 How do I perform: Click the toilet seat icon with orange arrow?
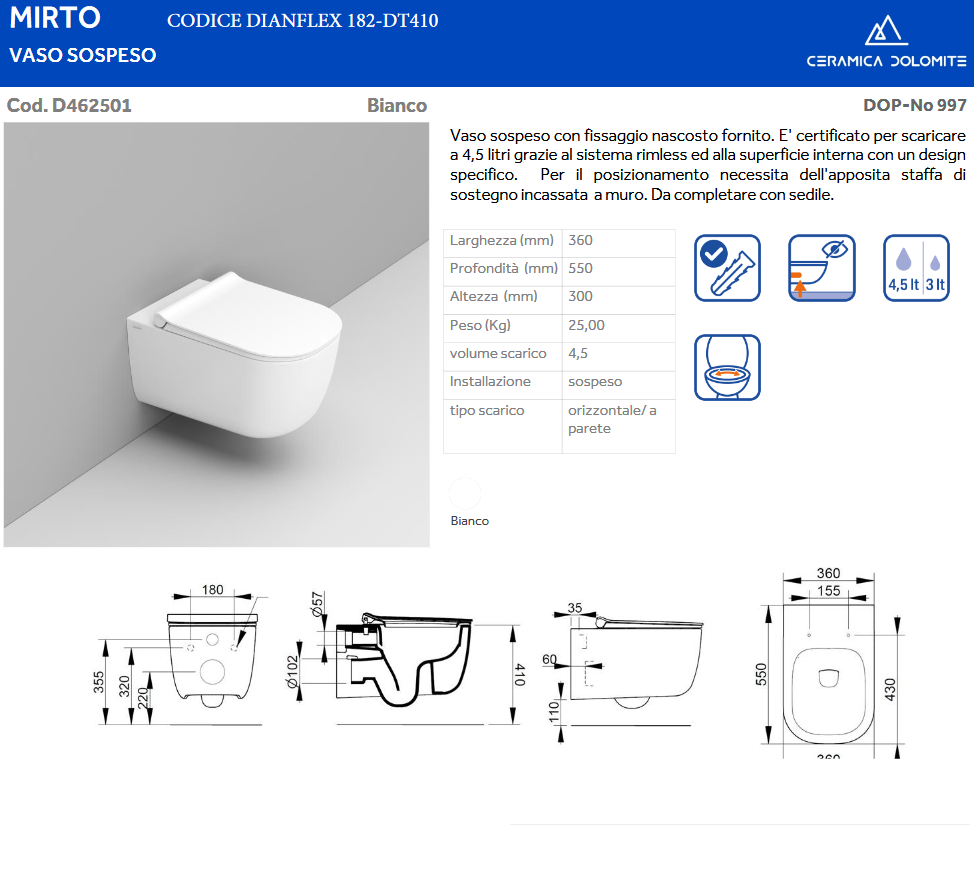tap(727, 367)
